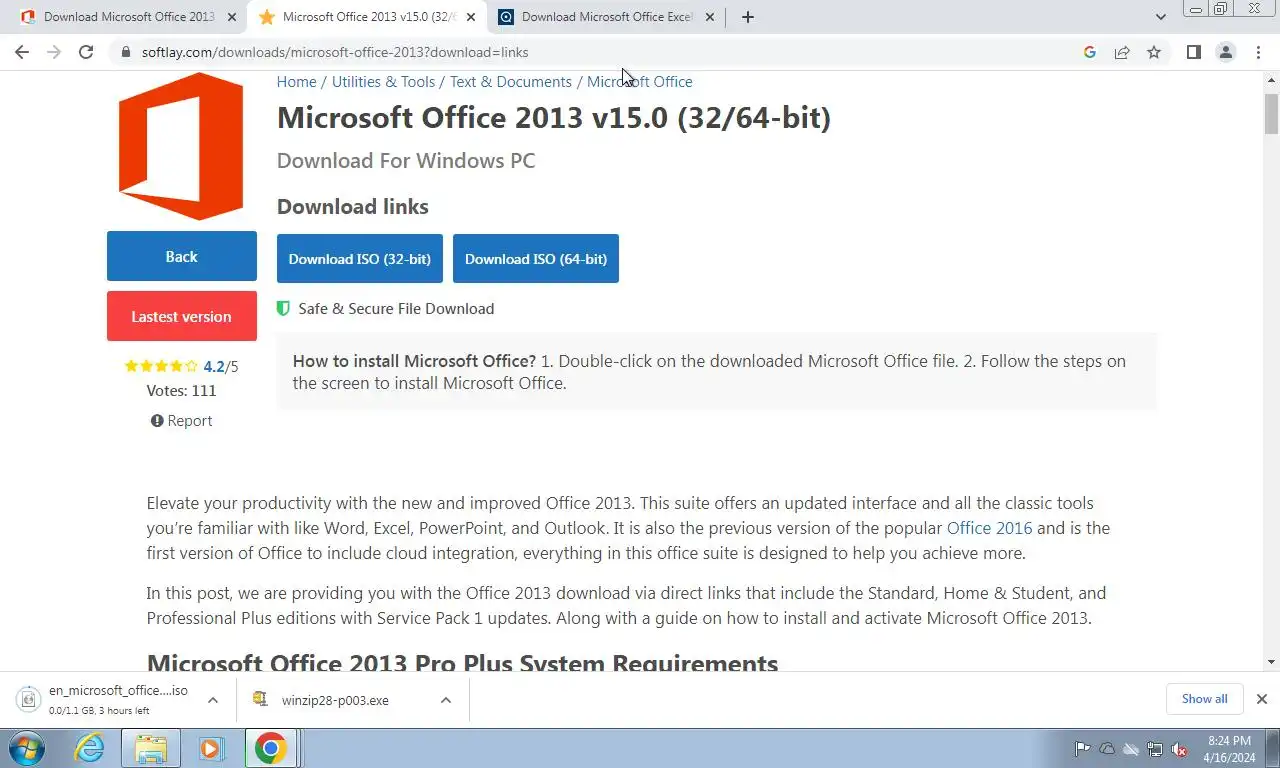Open the Chrome share icon in address bar
Image resolution: width=1280 pixels, height=768 pixels.
coord(1122,52)
